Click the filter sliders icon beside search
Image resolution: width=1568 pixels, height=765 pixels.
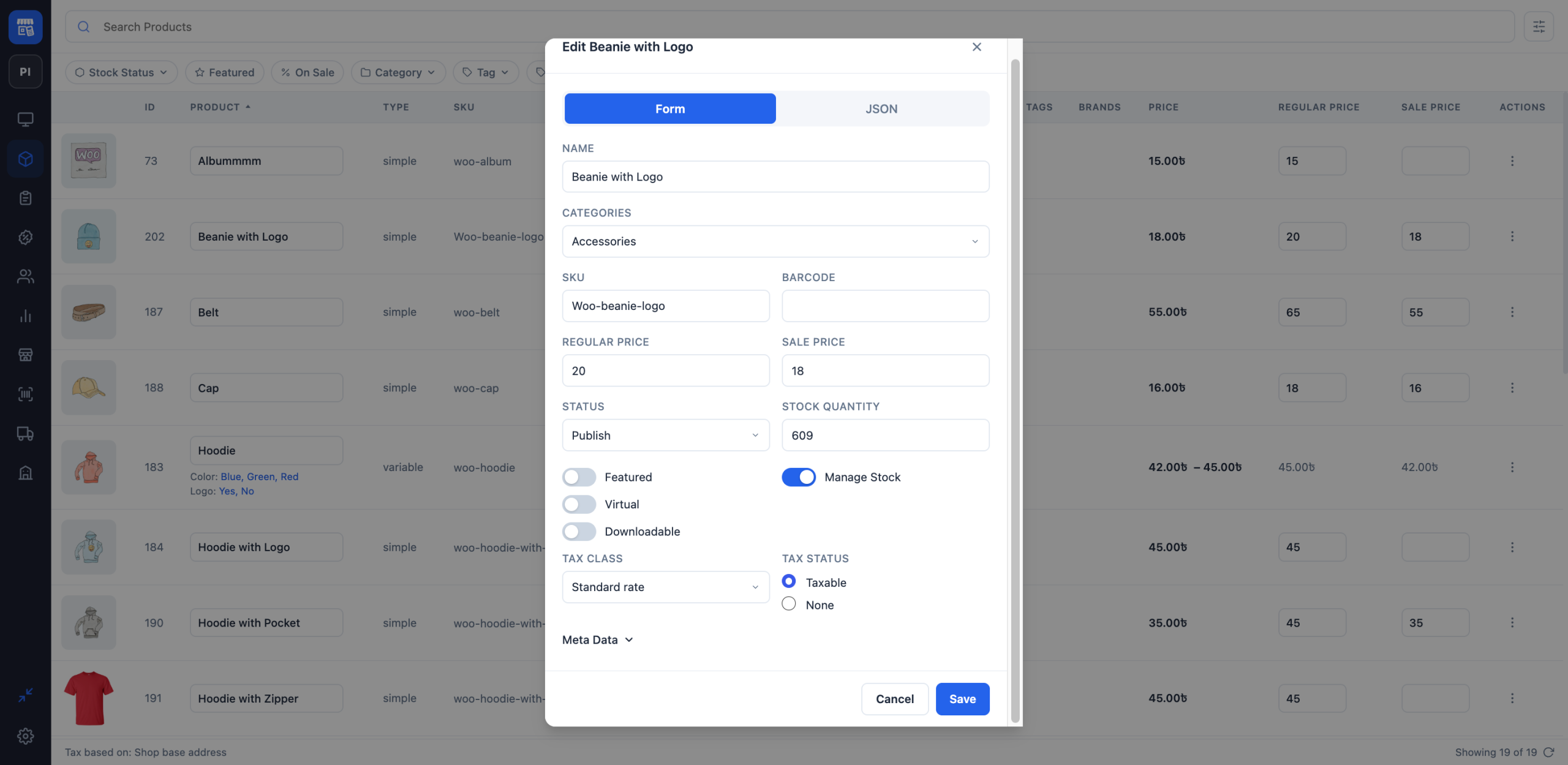pyautogui.click(x=1539, y=26)
